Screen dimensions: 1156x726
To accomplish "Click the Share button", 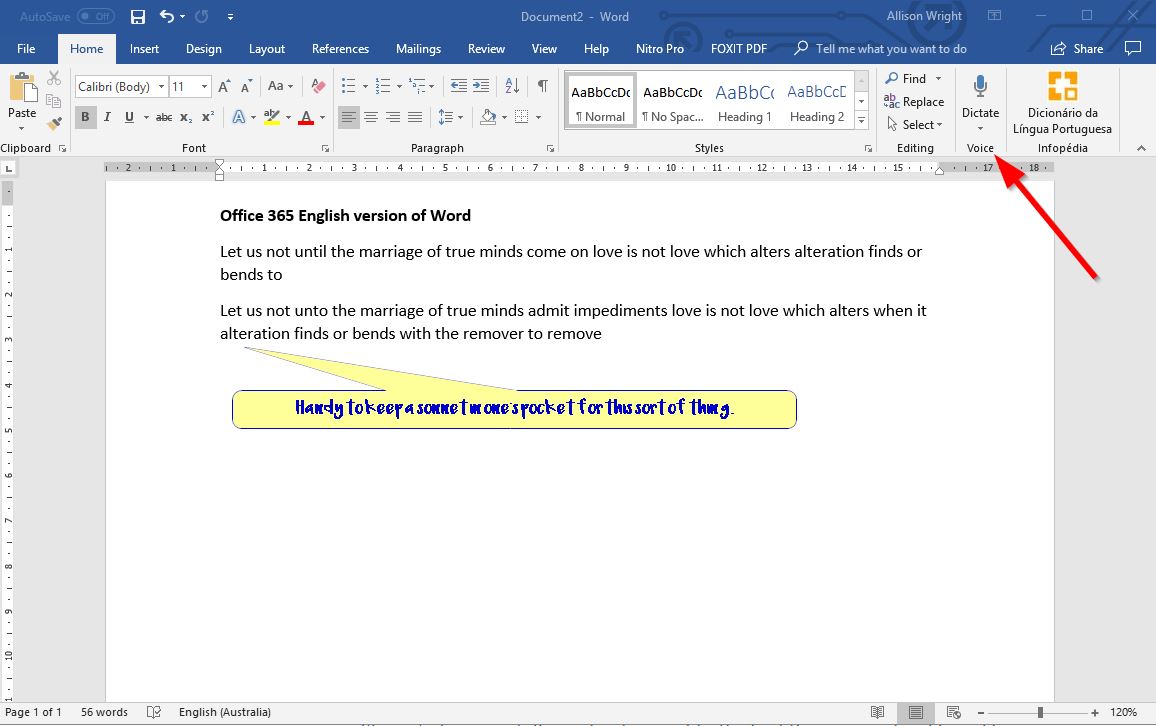I will point(1077,49).
